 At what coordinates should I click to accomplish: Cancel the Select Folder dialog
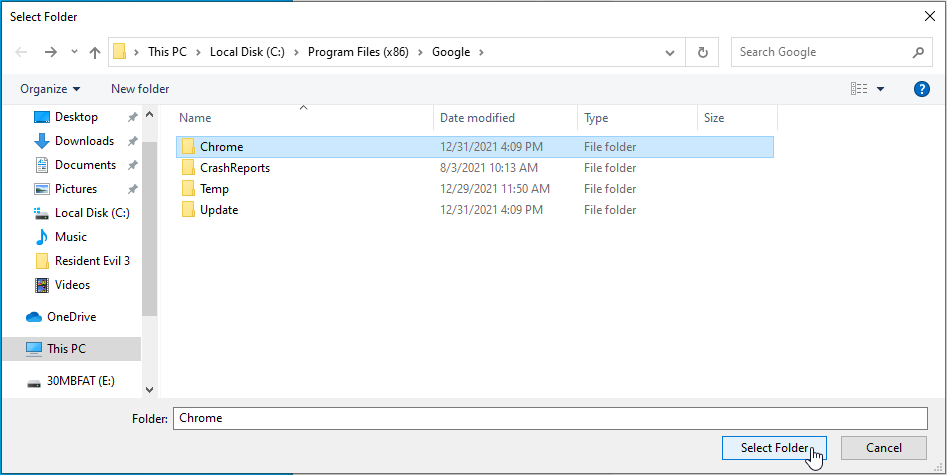(x=884, y=448)
